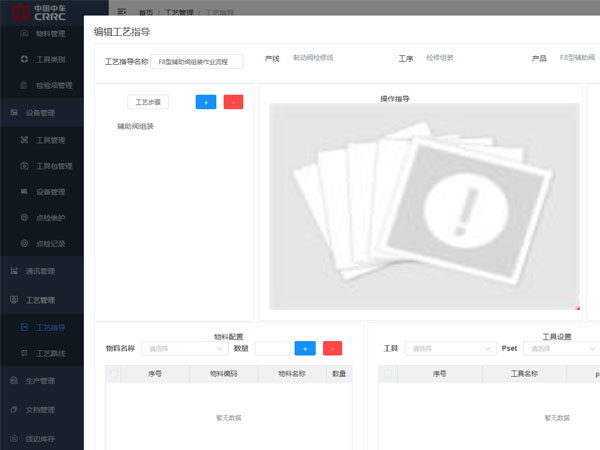600x450 pixels.
Task: Toggle select-all checkbox in tool table
Action: pos(387,374)
